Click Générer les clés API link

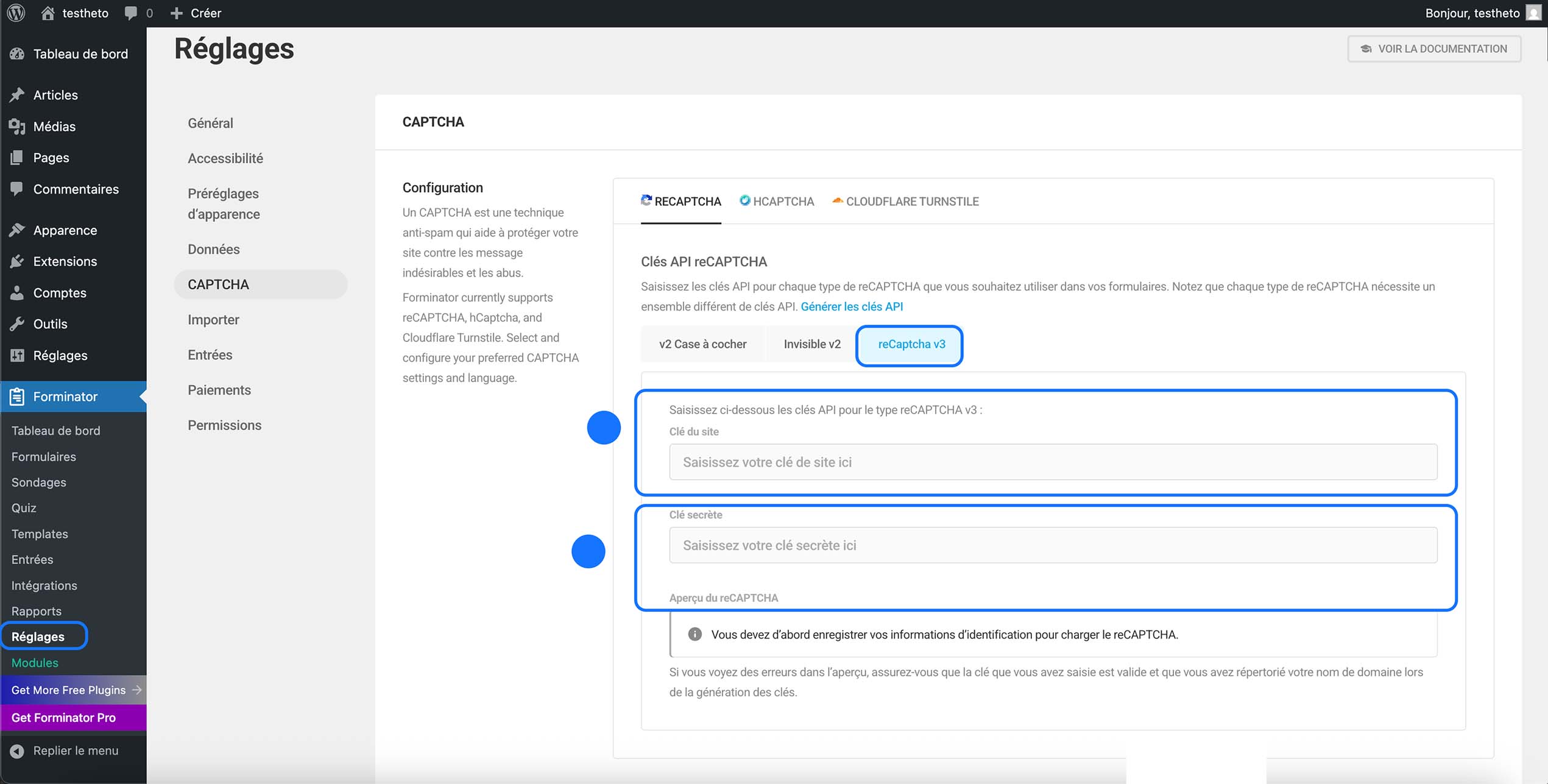851,306
